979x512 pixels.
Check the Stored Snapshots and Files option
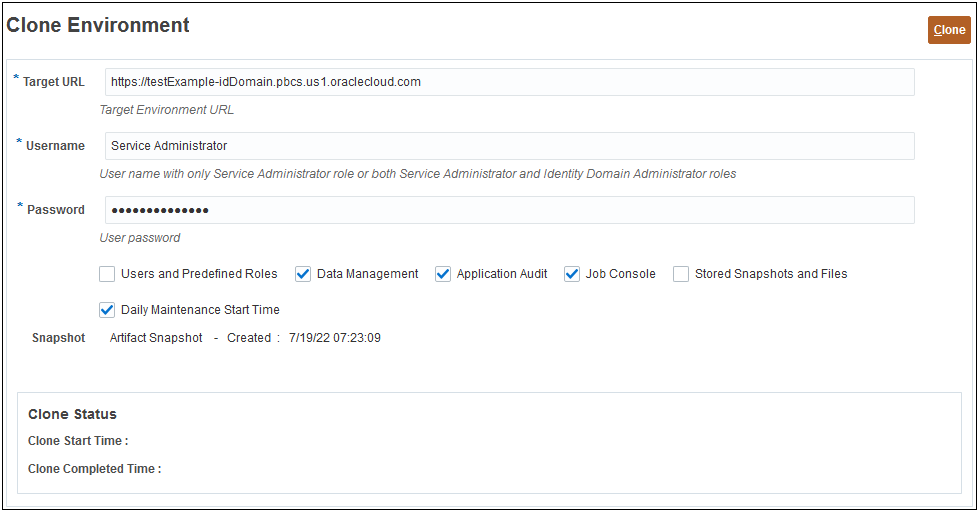pyautogui.click(x=681, y=274)
